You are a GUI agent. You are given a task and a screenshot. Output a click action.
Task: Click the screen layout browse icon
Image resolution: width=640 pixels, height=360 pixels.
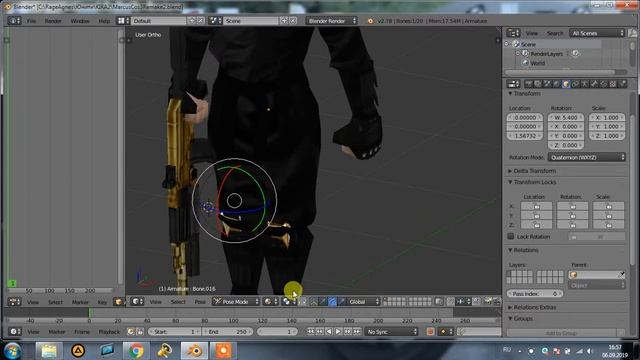[123, 20]
